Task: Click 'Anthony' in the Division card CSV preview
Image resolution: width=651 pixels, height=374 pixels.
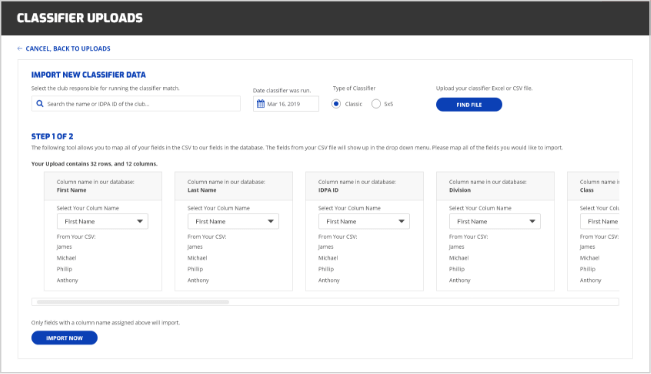Action: tap(460, 280)
